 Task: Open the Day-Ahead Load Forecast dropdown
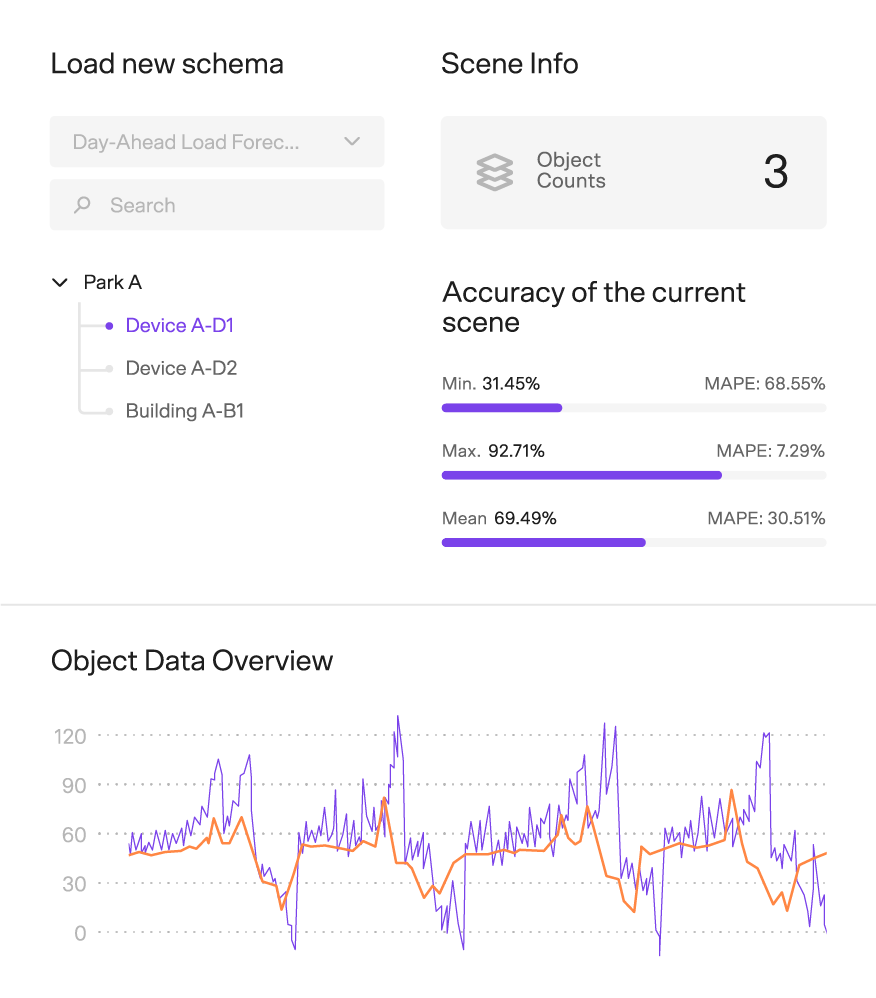[x=217, y=142]
